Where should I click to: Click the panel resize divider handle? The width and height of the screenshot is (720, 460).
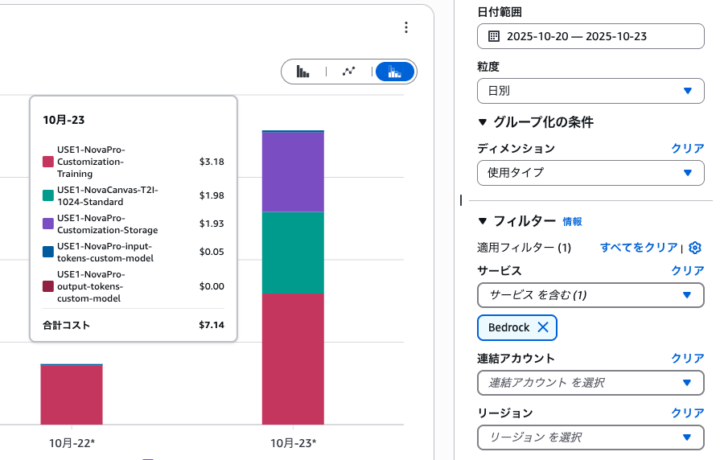tap(460, 200)
